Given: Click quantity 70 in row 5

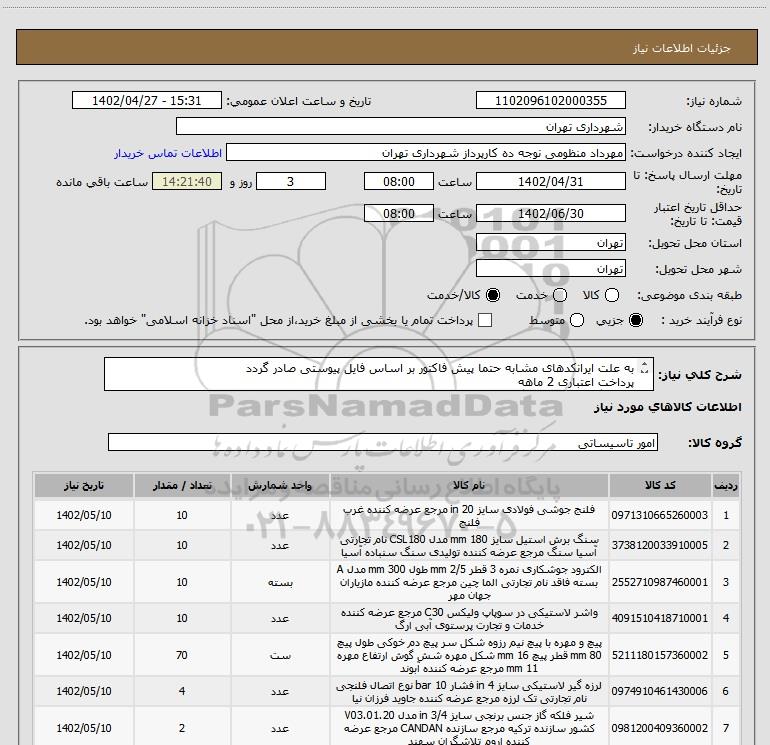Looking at the screenshot, I should 182,655.
